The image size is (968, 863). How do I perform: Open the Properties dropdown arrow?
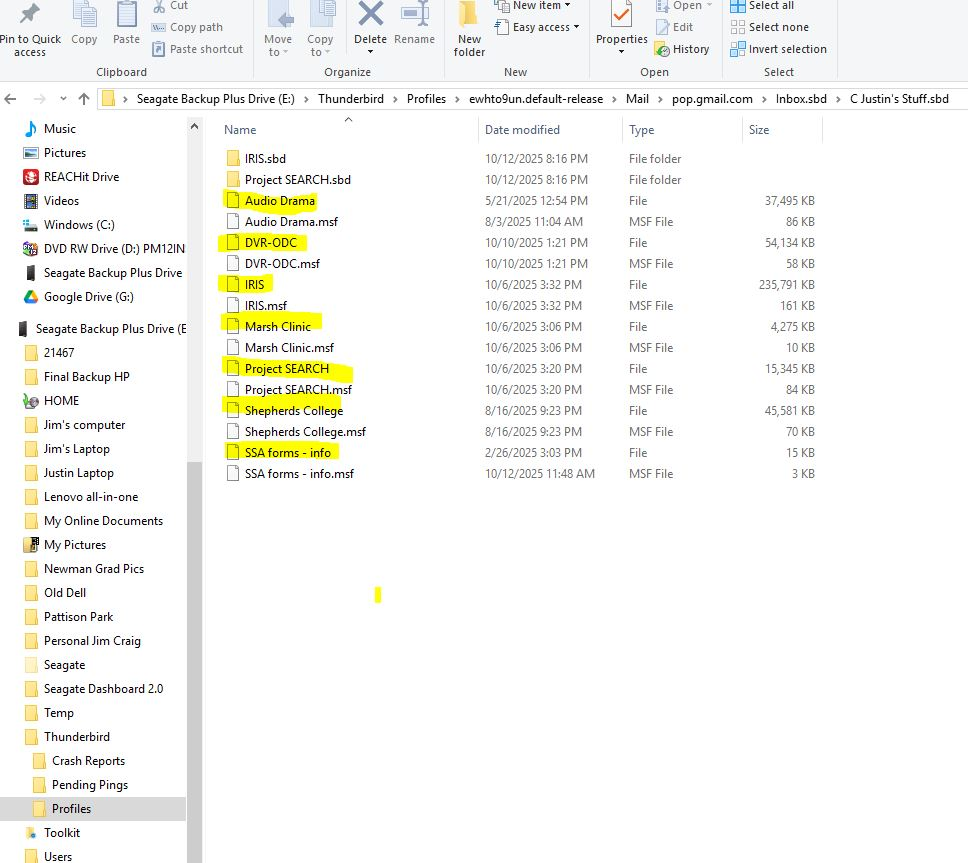click(621, 52)
